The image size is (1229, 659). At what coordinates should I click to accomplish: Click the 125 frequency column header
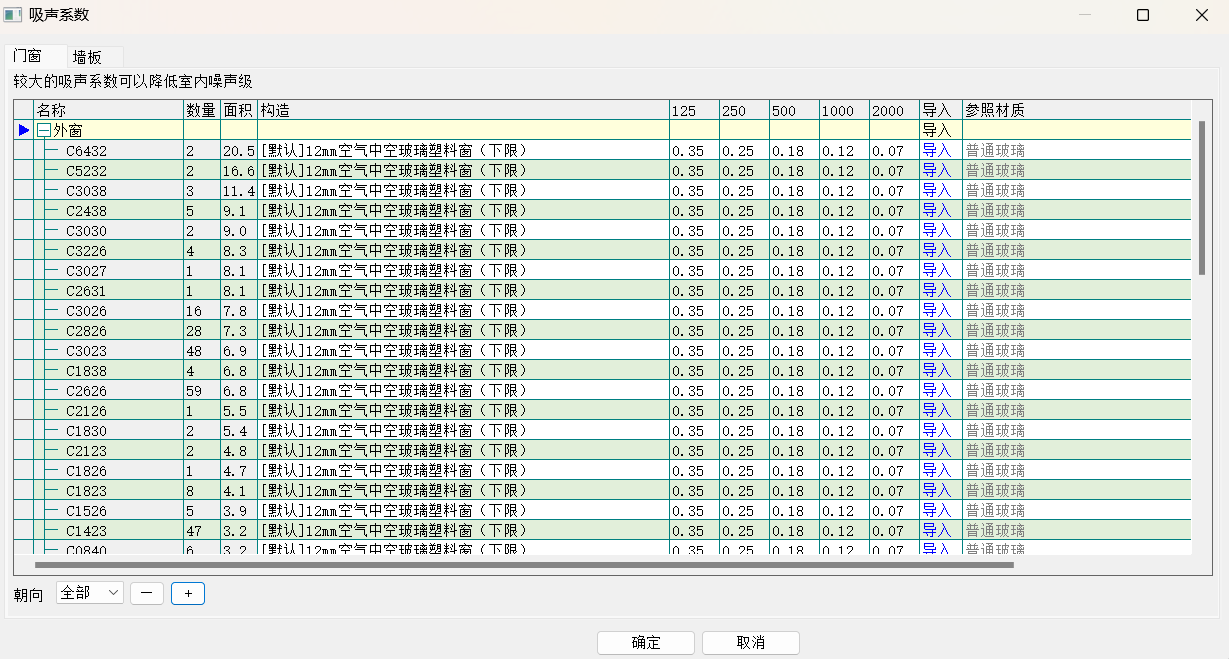click(x=694, y=110)
